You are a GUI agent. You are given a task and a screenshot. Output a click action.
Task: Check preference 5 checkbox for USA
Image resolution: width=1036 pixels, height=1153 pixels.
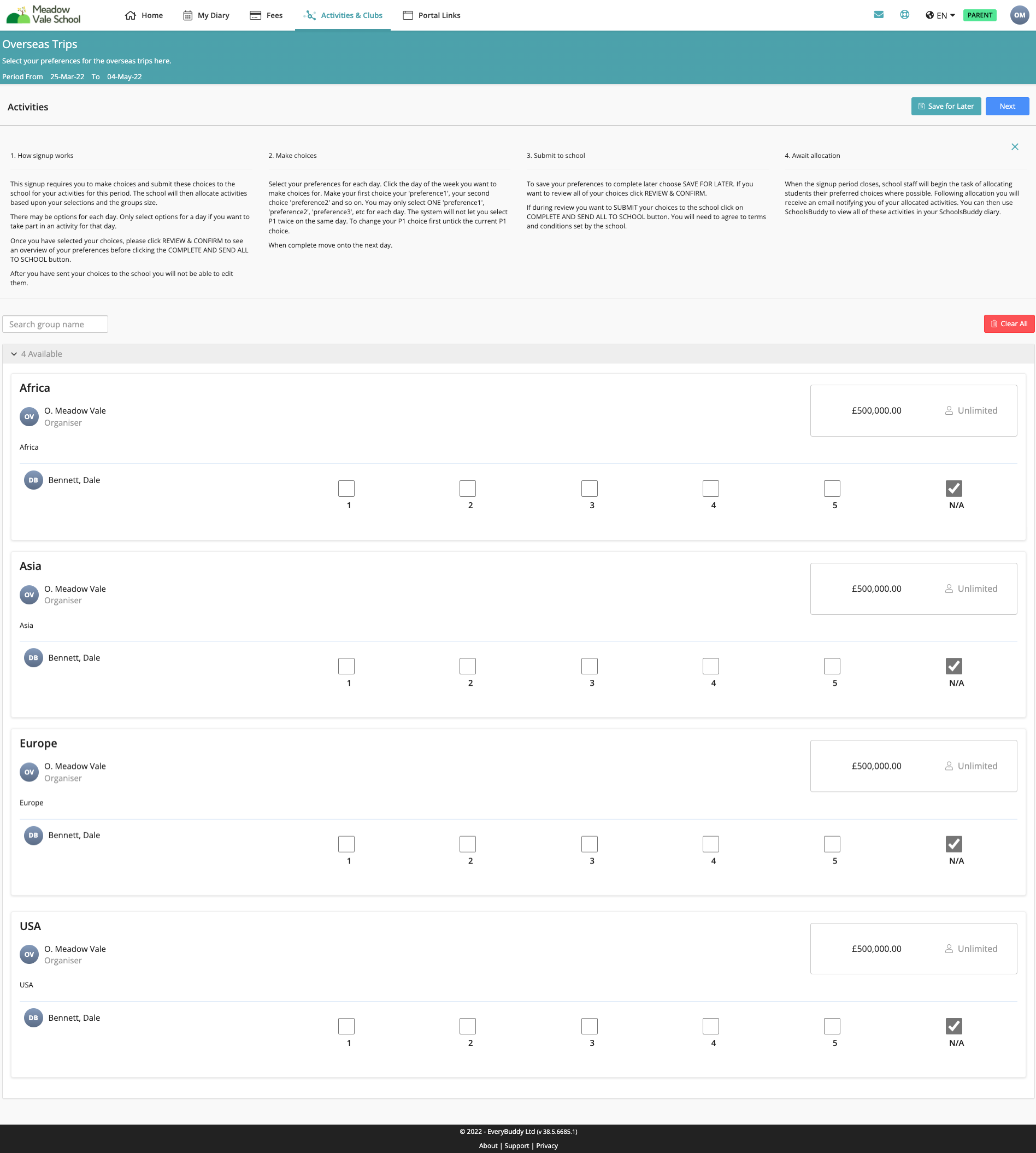tap(832, 1026)
